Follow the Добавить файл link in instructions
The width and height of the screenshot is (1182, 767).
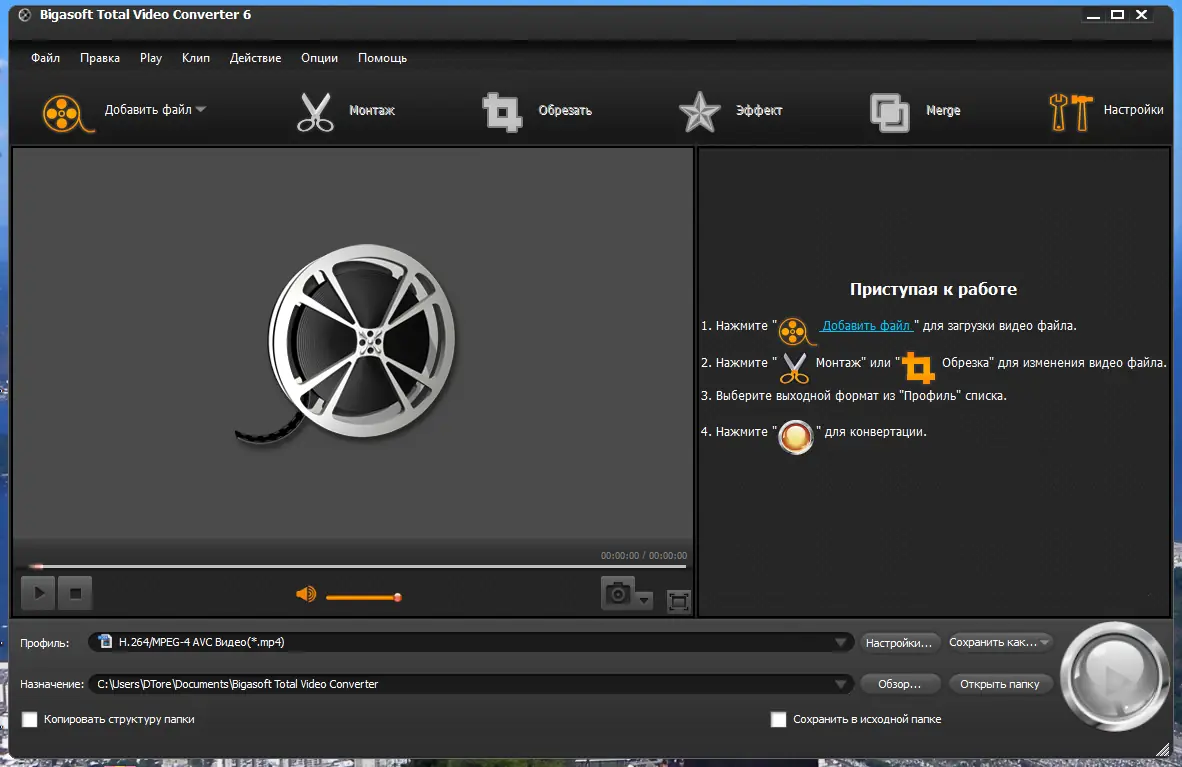point(866,325)
